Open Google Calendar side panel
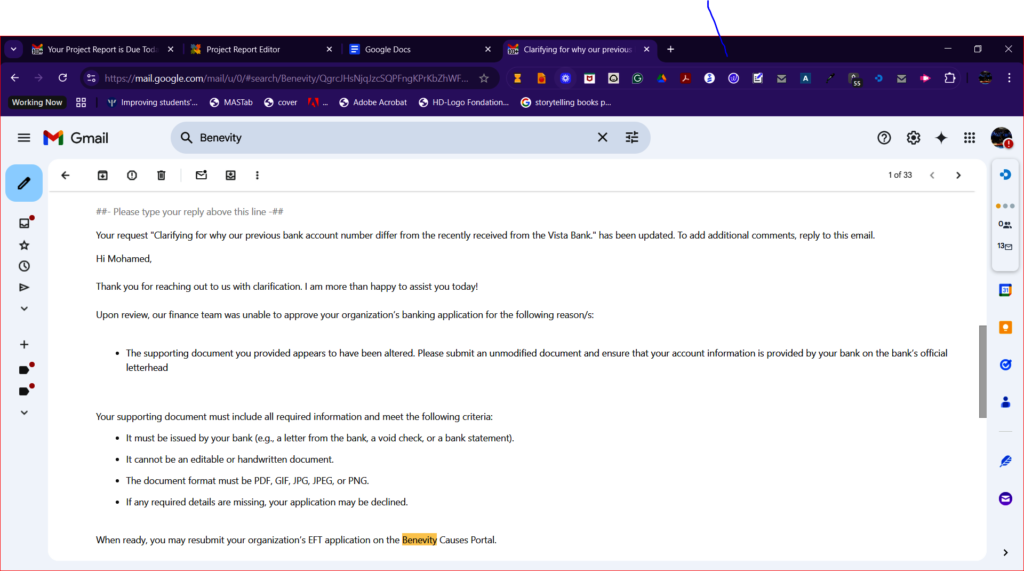Viewport: 1024px width, 571px height. (1005, 290)
